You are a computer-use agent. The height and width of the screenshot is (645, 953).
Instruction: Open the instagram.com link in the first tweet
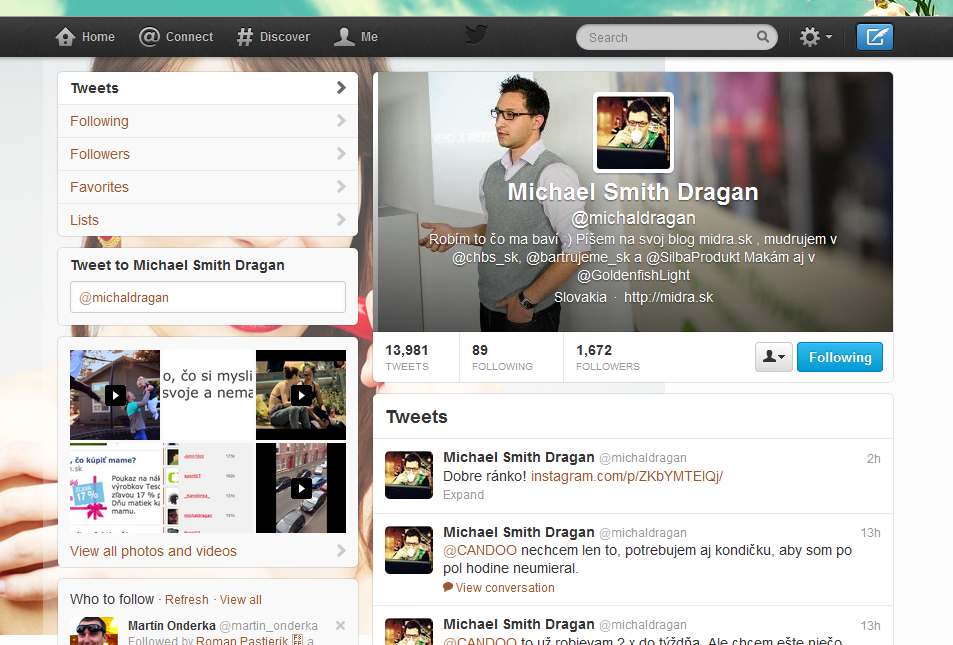point(627,476)
